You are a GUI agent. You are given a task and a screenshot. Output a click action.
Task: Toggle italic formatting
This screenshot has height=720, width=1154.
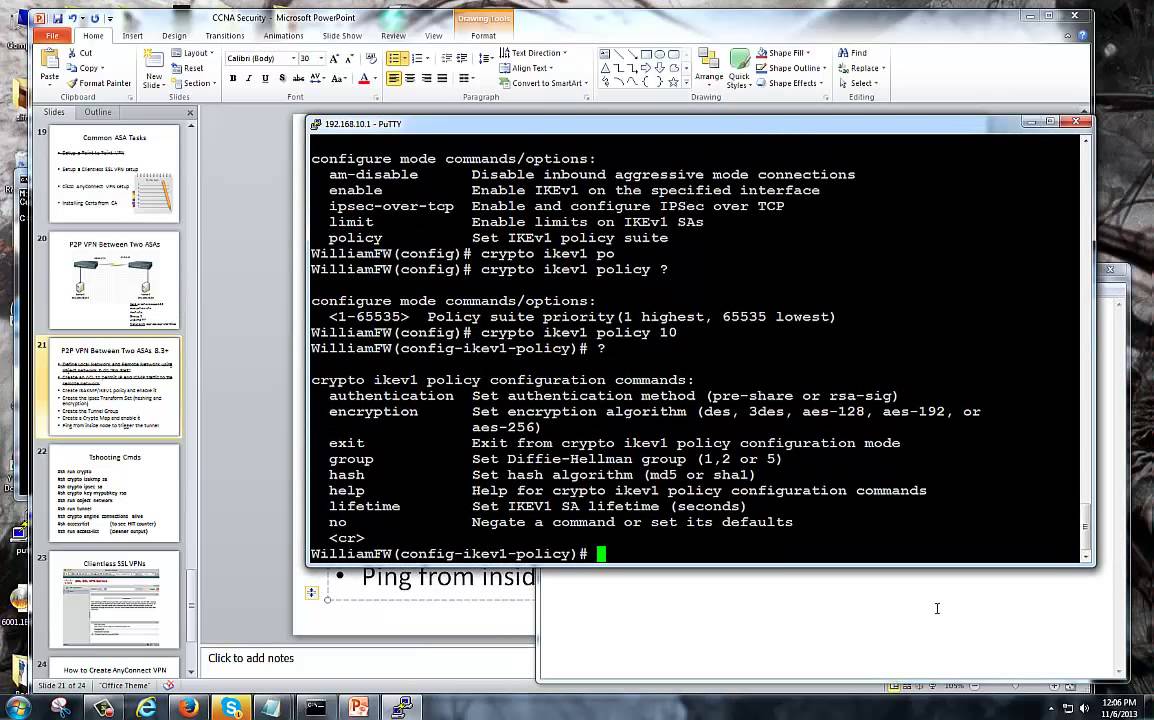[x=249, y=78]
